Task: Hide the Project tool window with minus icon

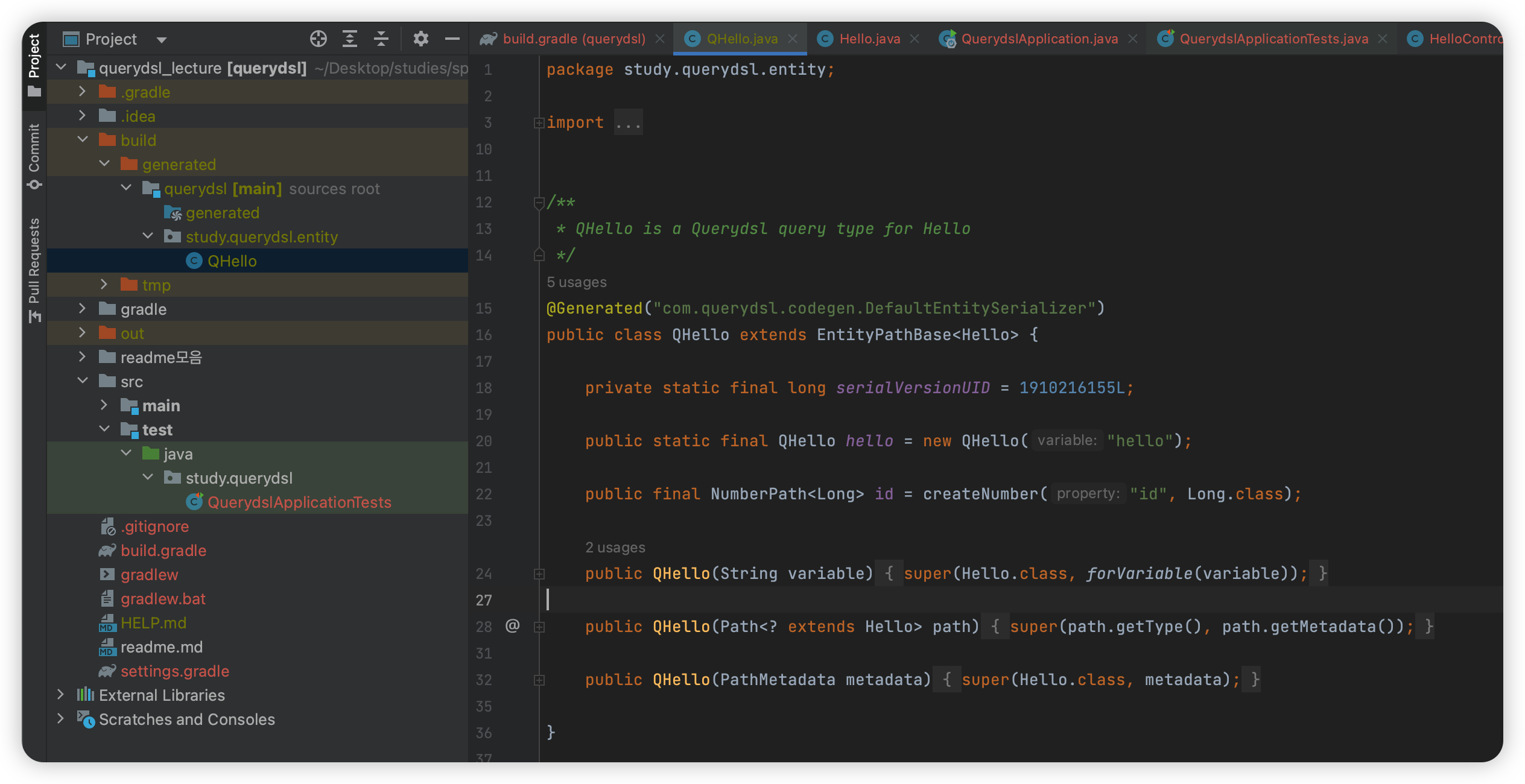Action: [x=452, y=39]
